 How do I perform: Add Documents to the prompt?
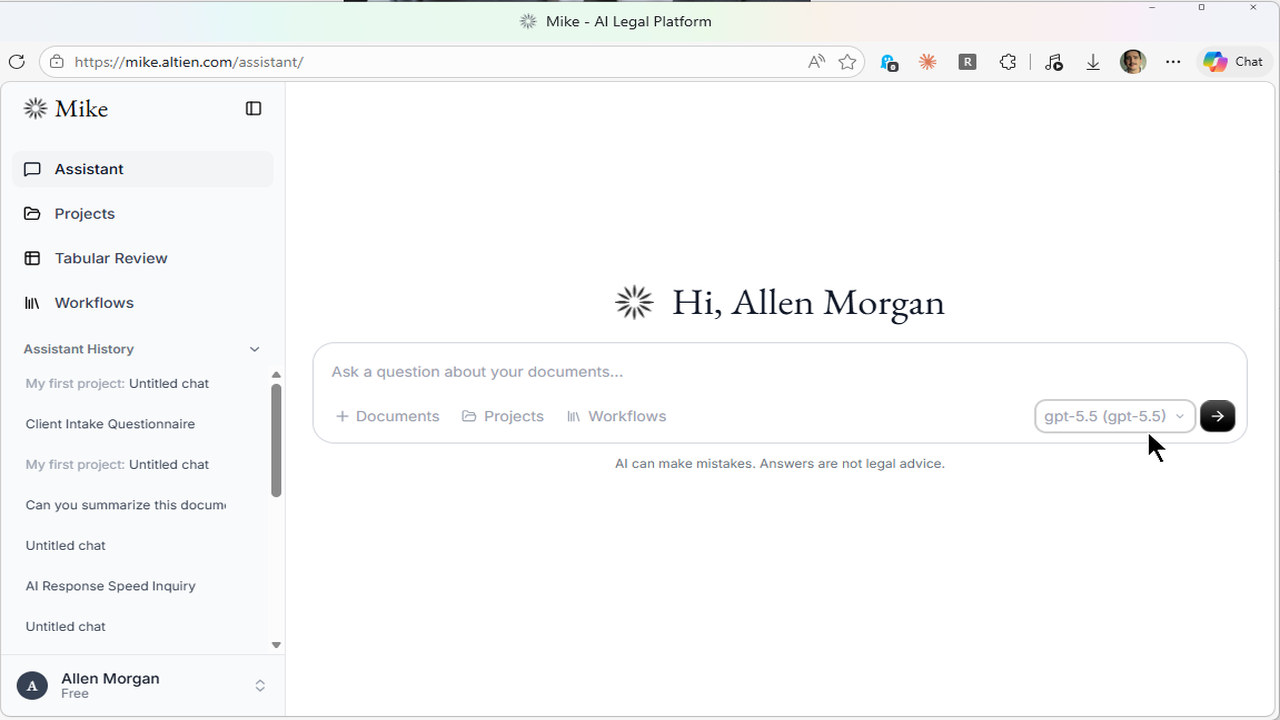click(387, 416)
